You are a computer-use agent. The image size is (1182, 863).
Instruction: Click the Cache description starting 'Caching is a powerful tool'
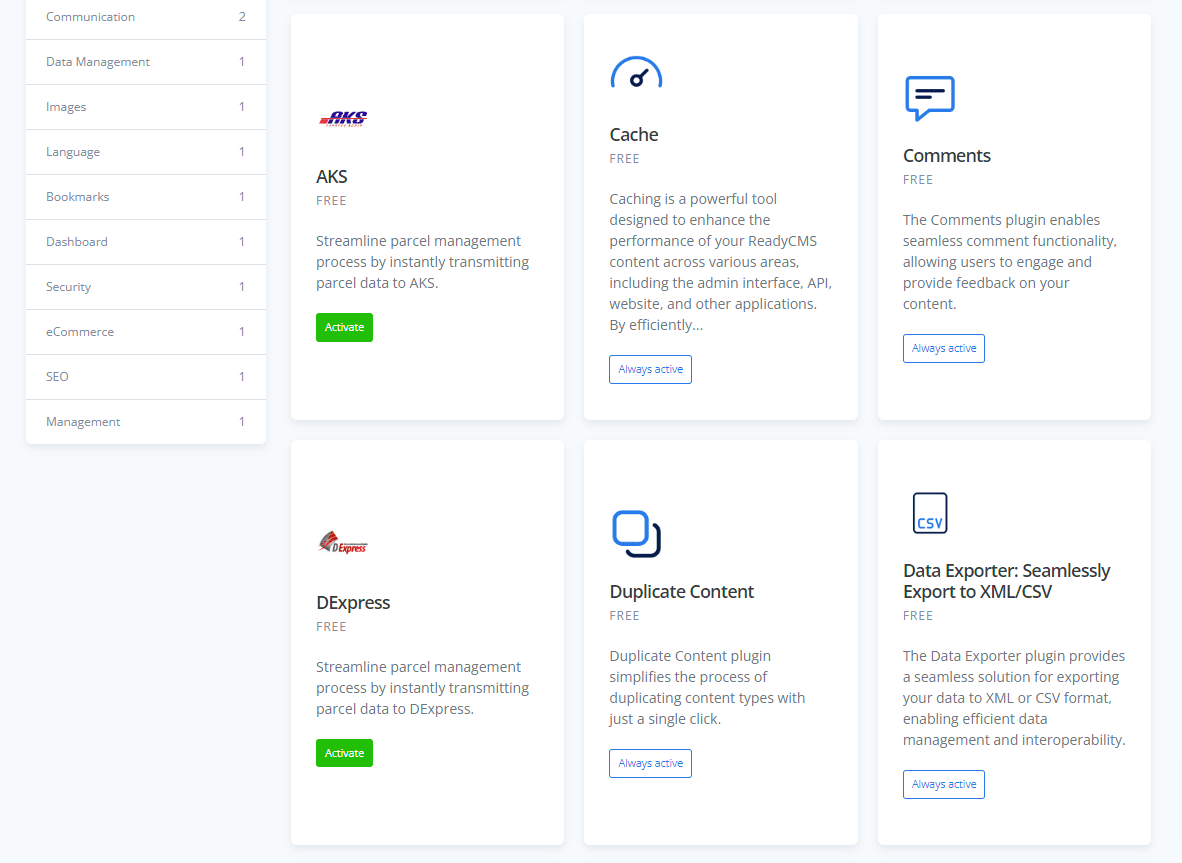pyautogui.click(x=721, y=262)
